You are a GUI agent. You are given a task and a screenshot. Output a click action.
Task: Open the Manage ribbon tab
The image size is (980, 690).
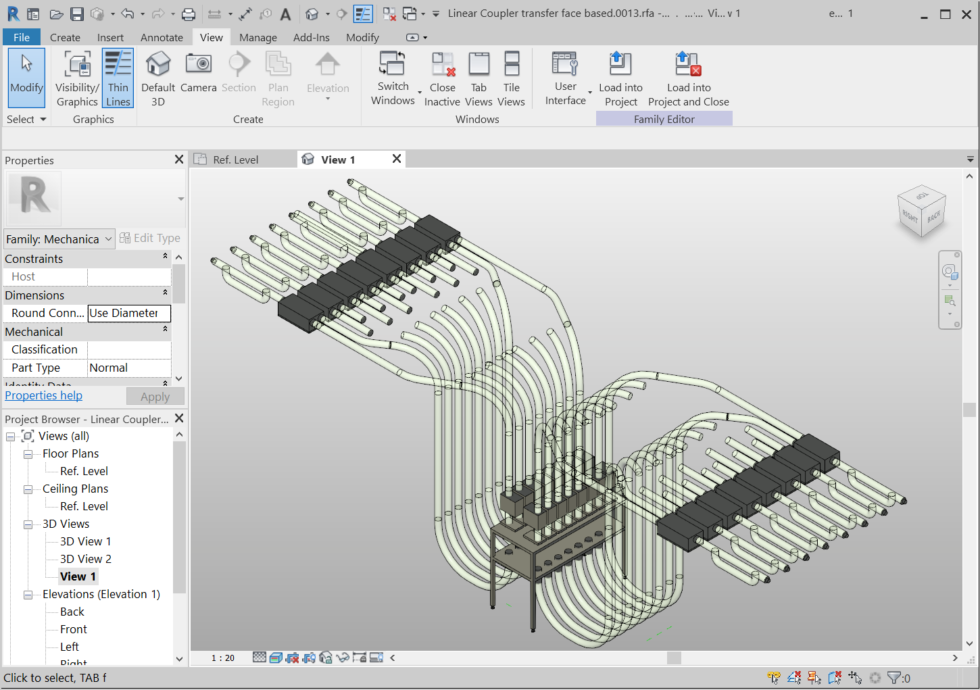[x=258, y=38]
